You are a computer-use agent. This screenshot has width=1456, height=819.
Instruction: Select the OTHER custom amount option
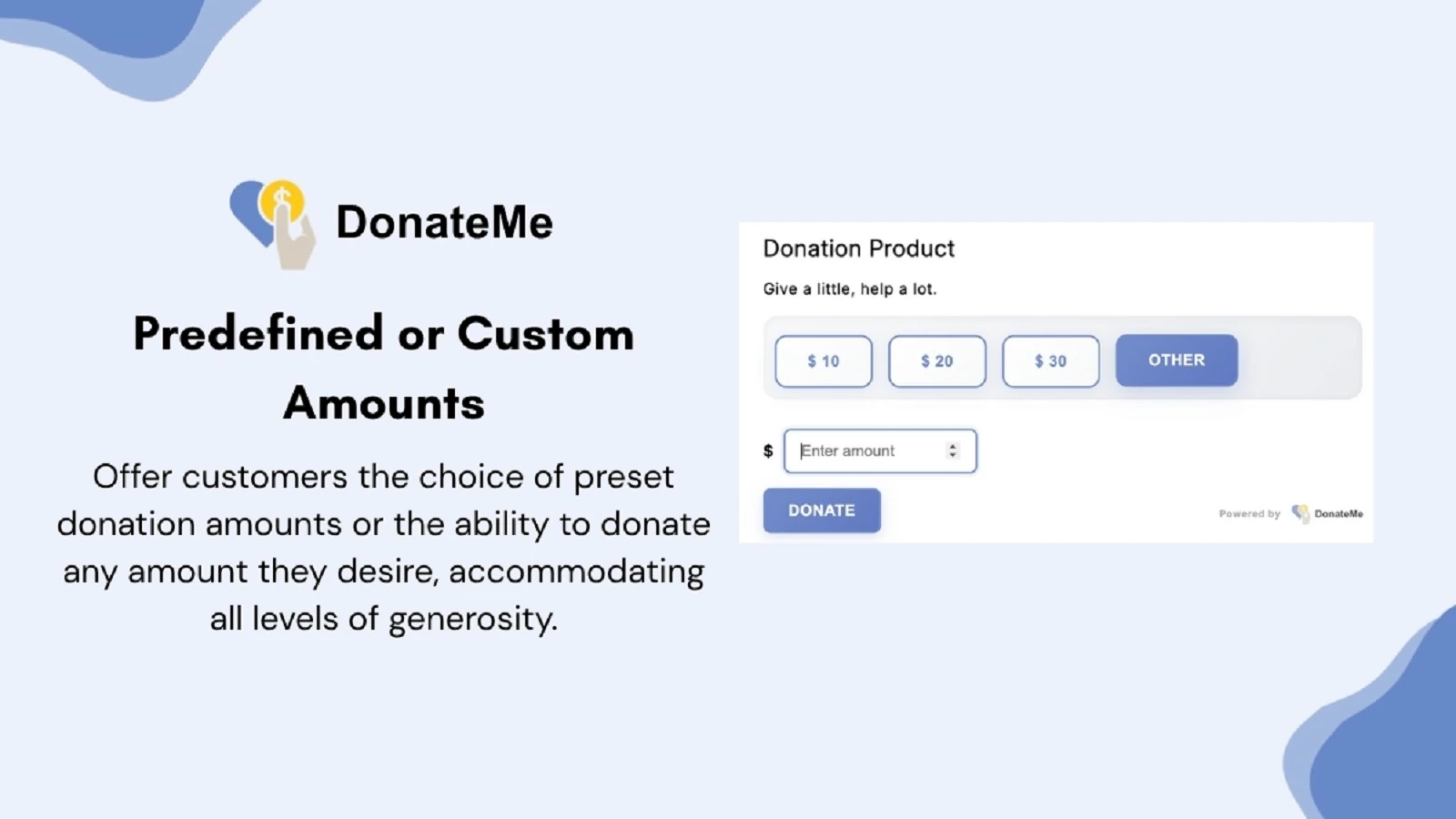tap(1176, 360)
